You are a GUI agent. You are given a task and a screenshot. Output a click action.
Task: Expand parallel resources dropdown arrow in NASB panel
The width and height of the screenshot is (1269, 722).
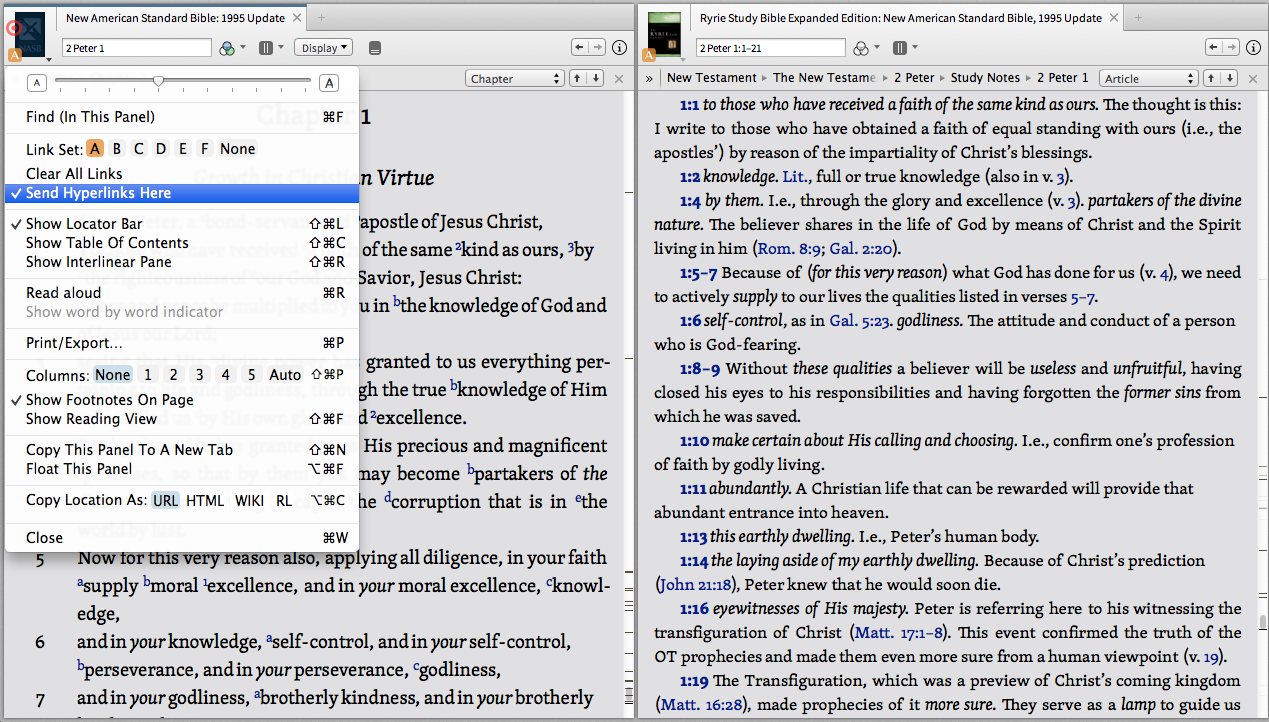click(282, 48)
